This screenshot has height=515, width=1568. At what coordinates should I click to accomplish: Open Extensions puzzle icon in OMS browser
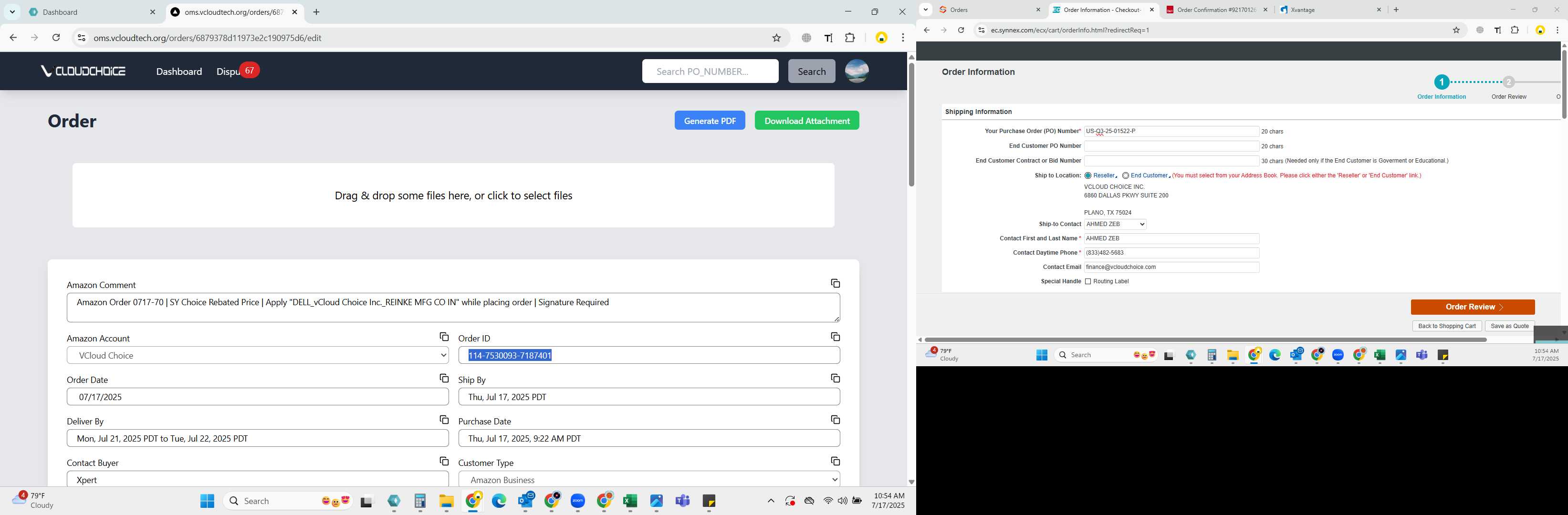coord(850,38)
